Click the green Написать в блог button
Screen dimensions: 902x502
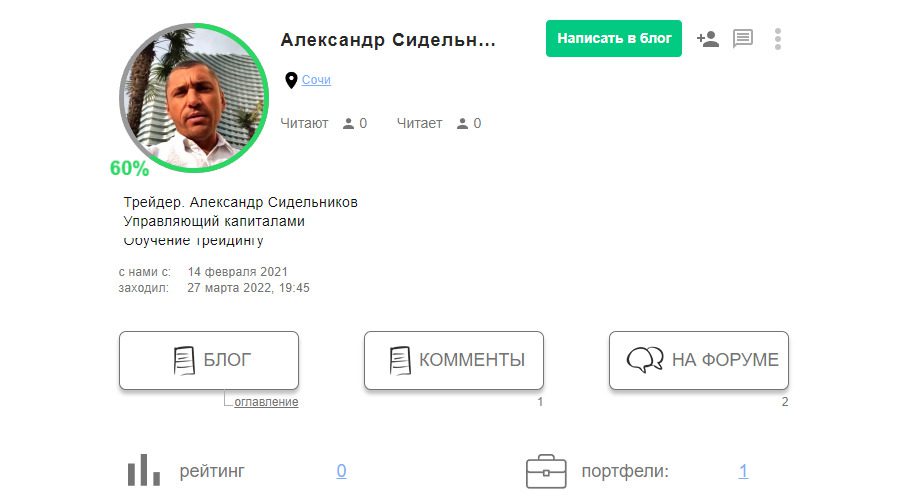pyautogui.click(x=614, y=39)
